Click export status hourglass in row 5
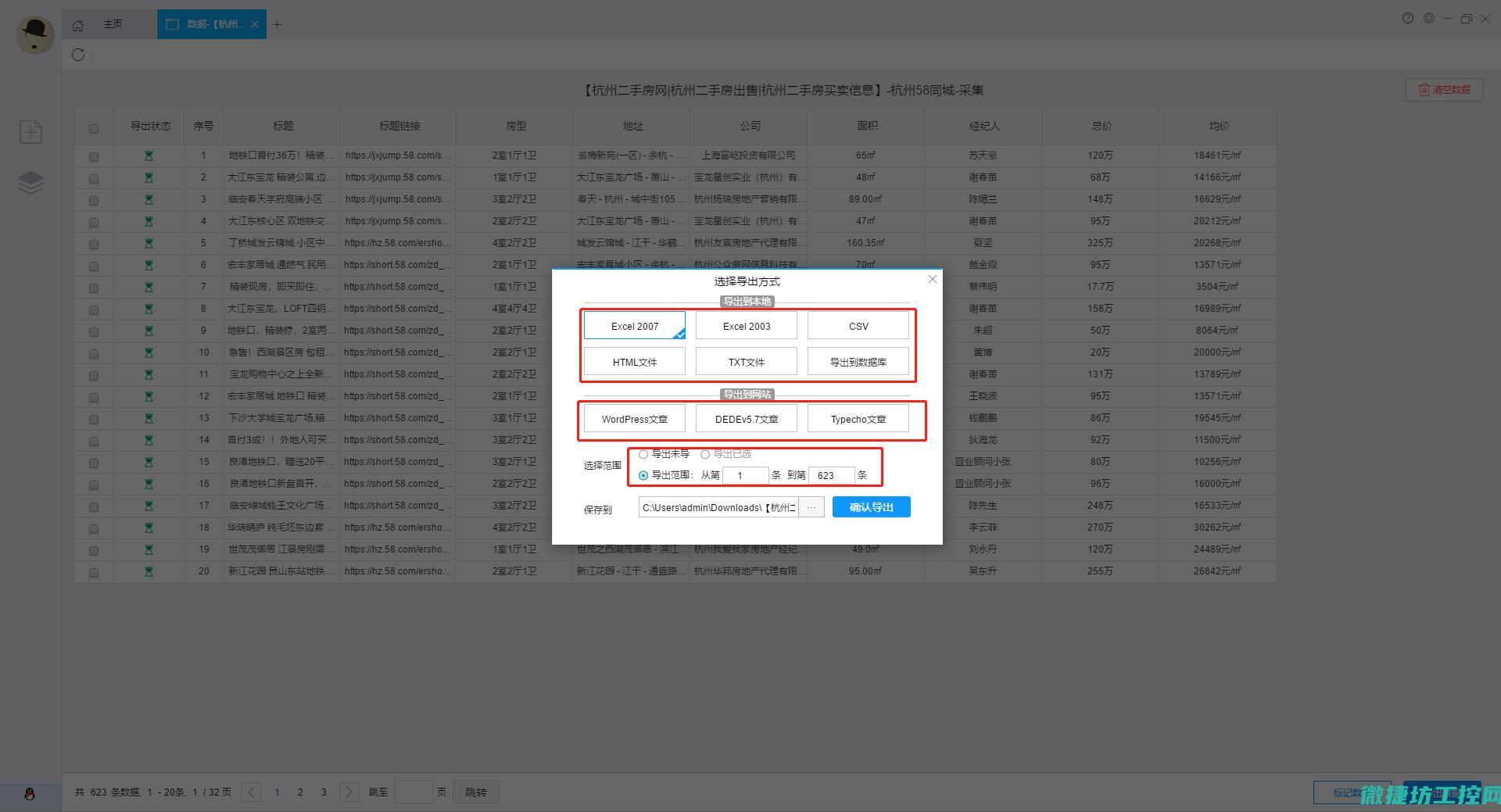The width and height of the screenshot is (1501, 812). pyautogui.click(x=149, y=243)
